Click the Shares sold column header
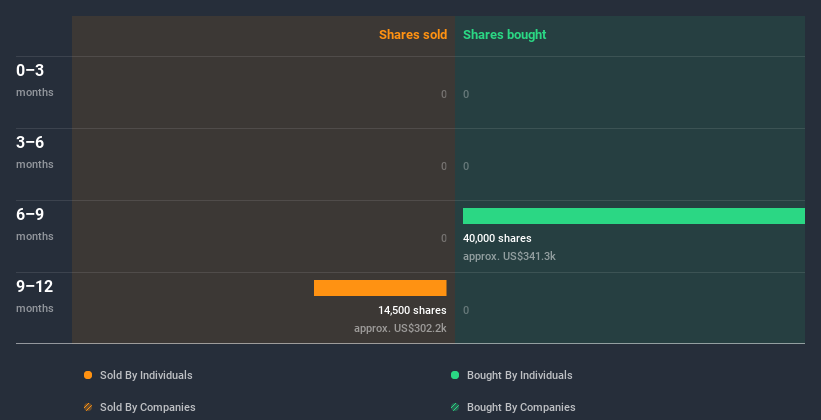Viewport: 821px width, 420px height. (x=413, y=35)
